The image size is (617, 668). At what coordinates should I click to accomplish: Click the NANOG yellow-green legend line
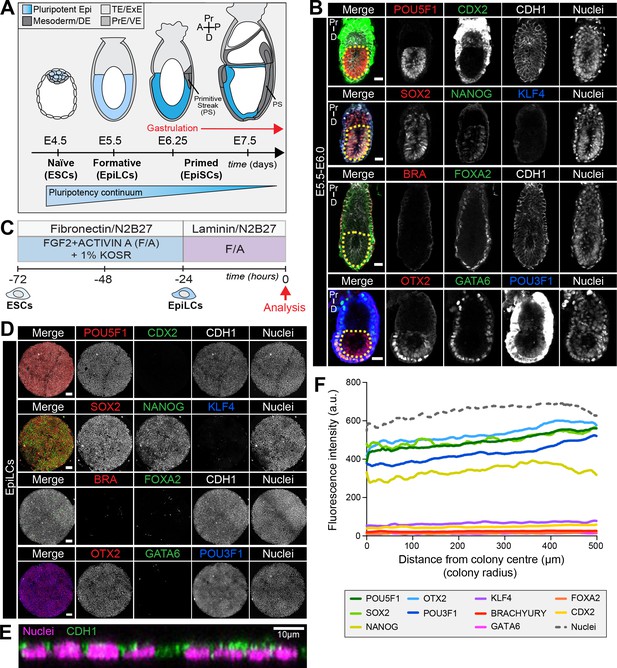click(x=355, y=627)
